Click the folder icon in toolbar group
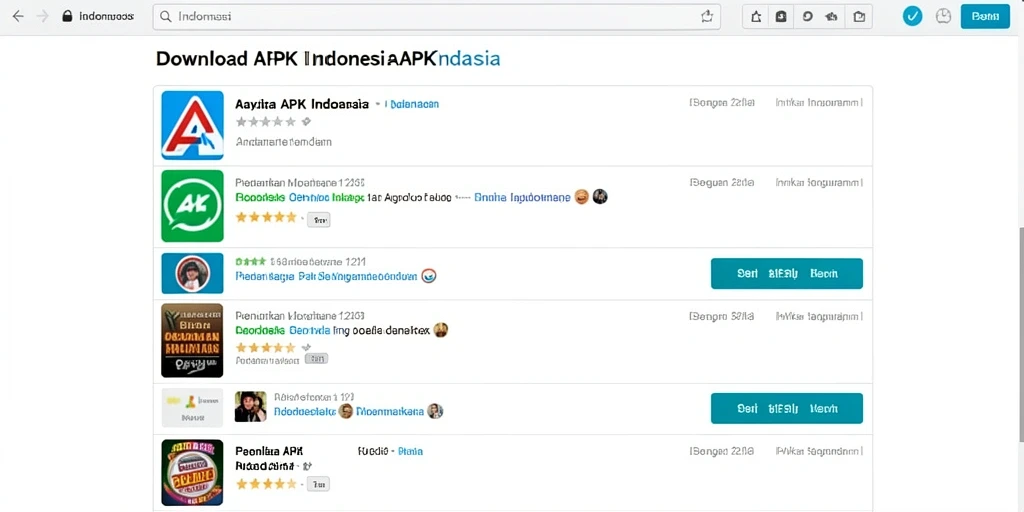The height and width of the screenshot is (512, 1024). (x=859, y=17)
